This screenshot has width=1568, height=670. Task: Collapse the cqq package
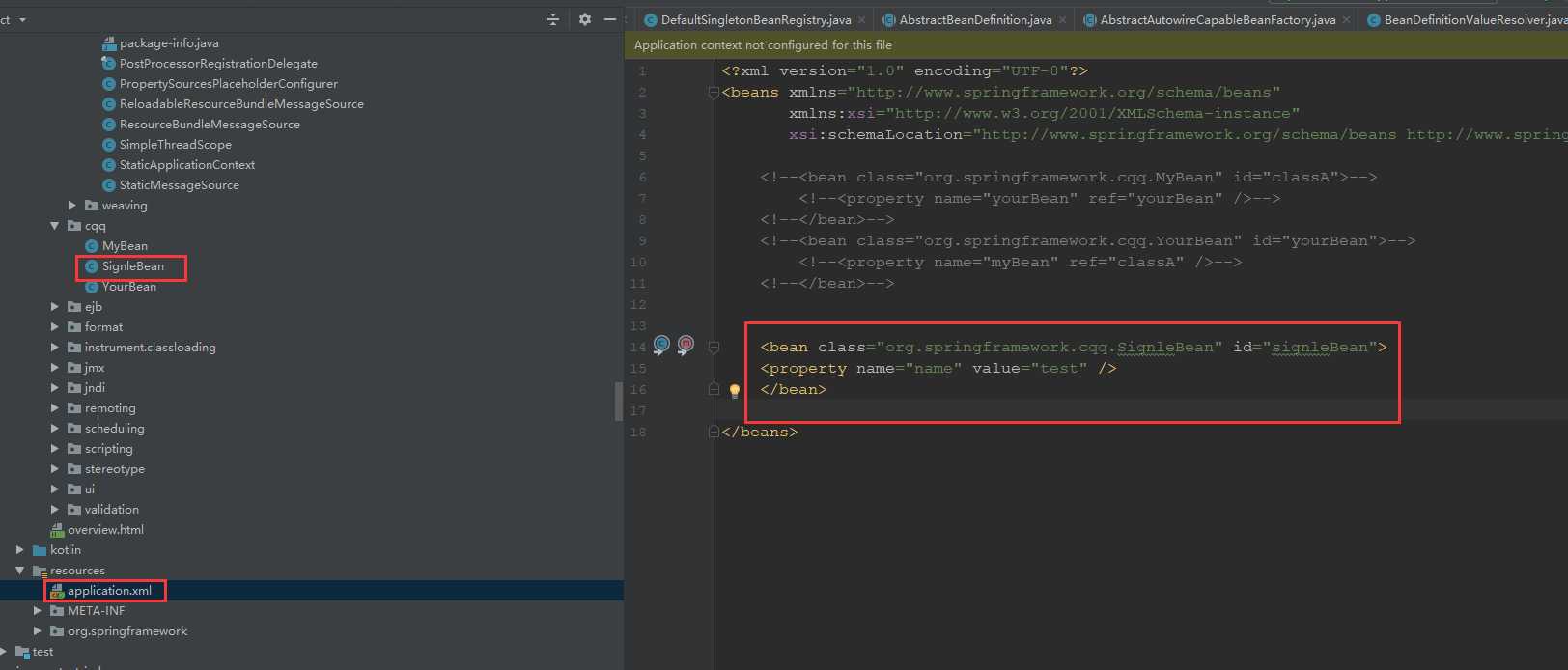point(55,226)
